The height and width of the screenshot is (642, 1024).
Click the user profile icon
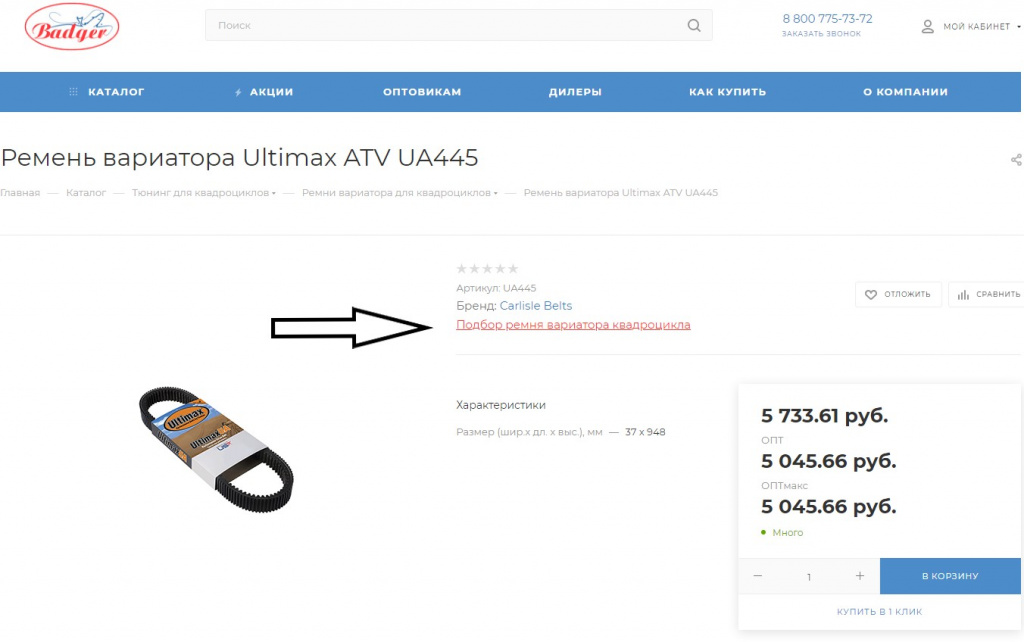pyautogui.click(x=927, y=27)
